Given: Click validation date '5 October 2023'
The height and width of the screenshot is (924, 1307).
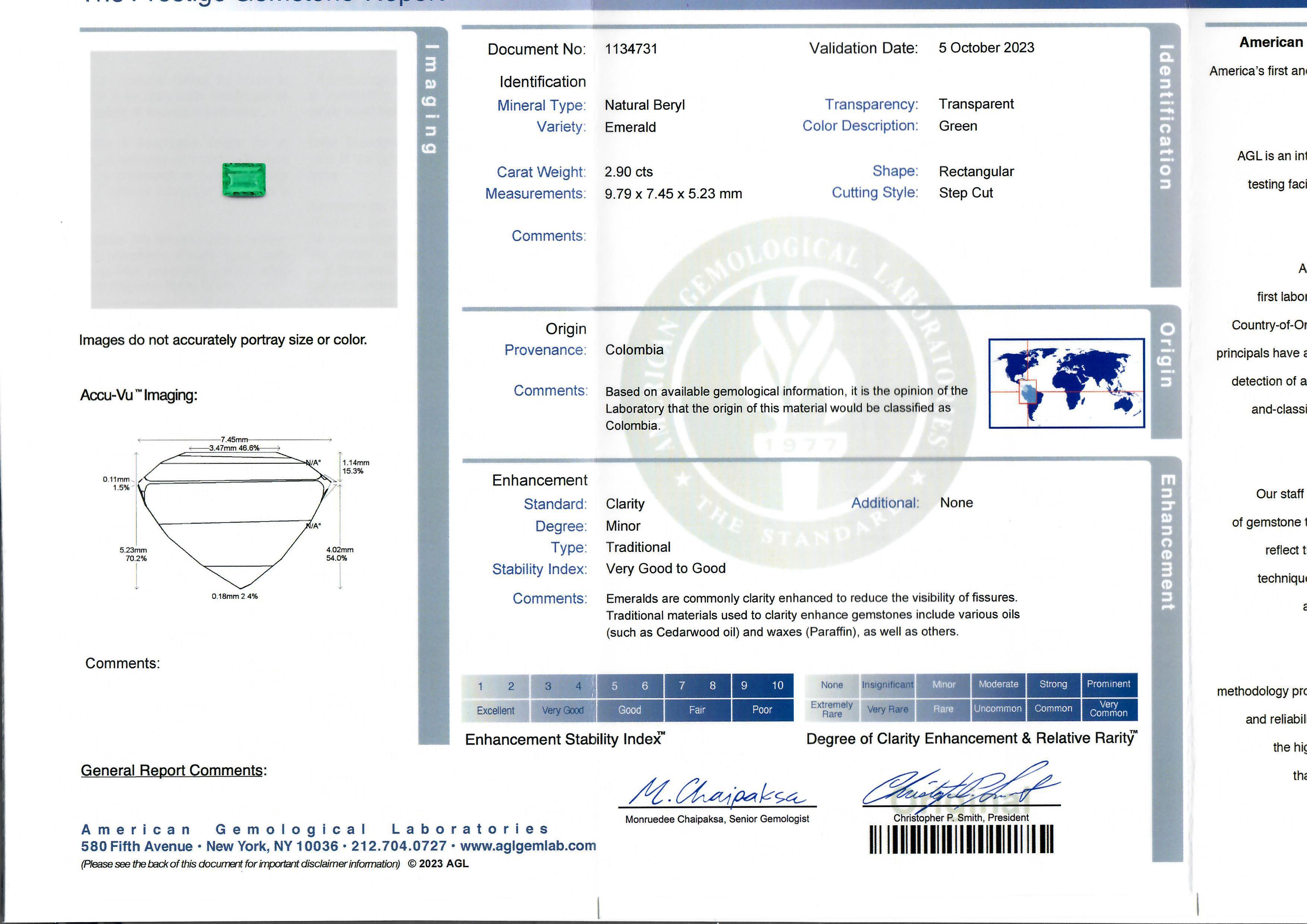Looking at the screenshot, I should pyautogui.click(x=986, y=48).
